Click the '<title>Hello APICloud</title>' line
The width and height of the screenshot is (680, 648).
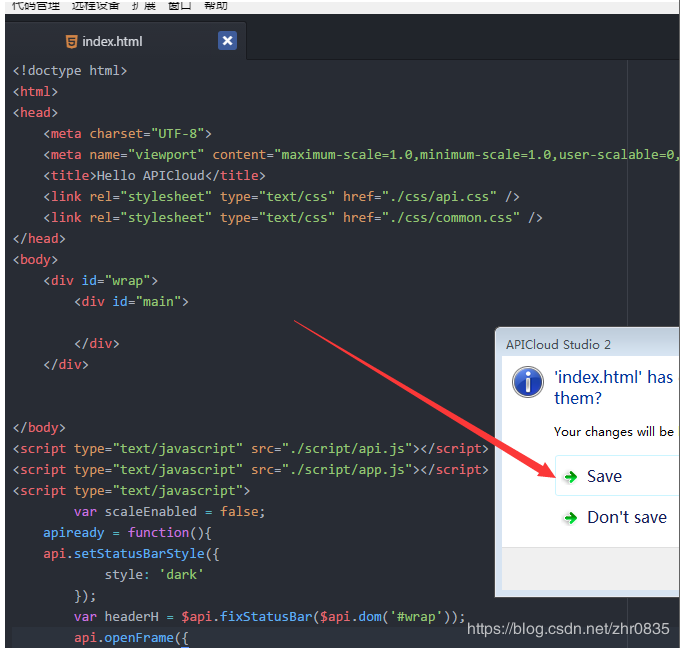[x=154, y=176]
